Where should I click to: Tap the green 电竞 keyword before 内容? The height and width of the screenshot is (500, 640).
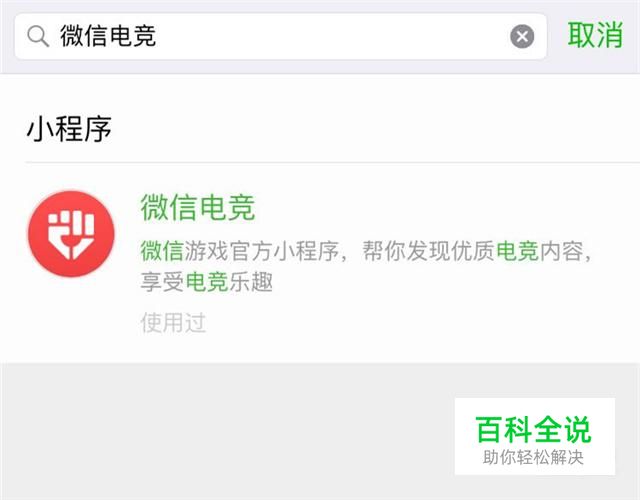pyautogui.click(x=517, y=251)
